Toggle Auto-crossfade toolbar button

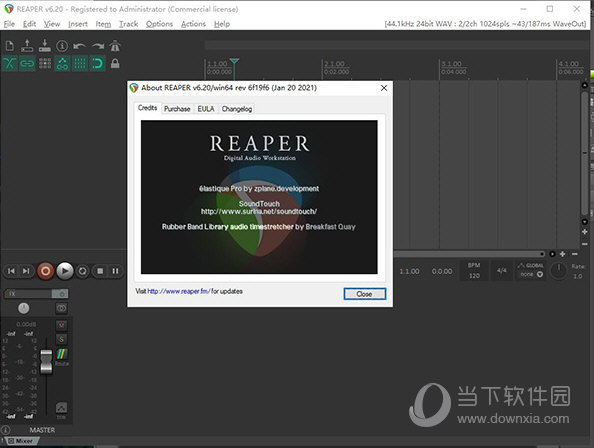point(9,63)
